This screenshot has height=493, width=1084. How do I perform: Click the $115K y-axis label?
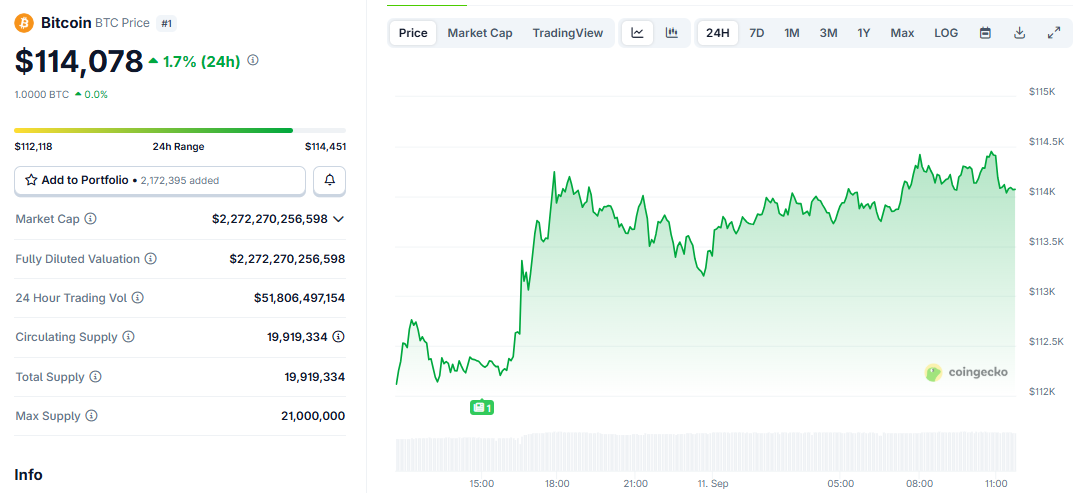click(x=1042, y=91)
